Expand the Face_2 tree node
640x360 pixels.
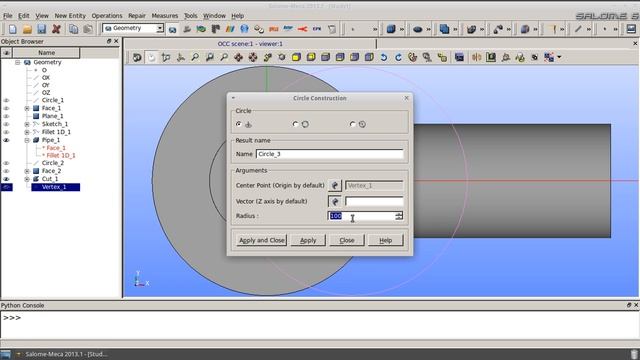point(27,171)
